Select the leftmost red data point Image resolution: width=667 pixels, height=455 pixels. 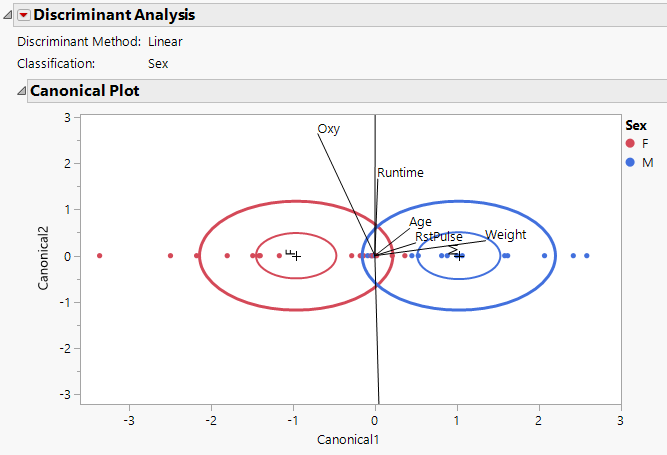[100, 256]
